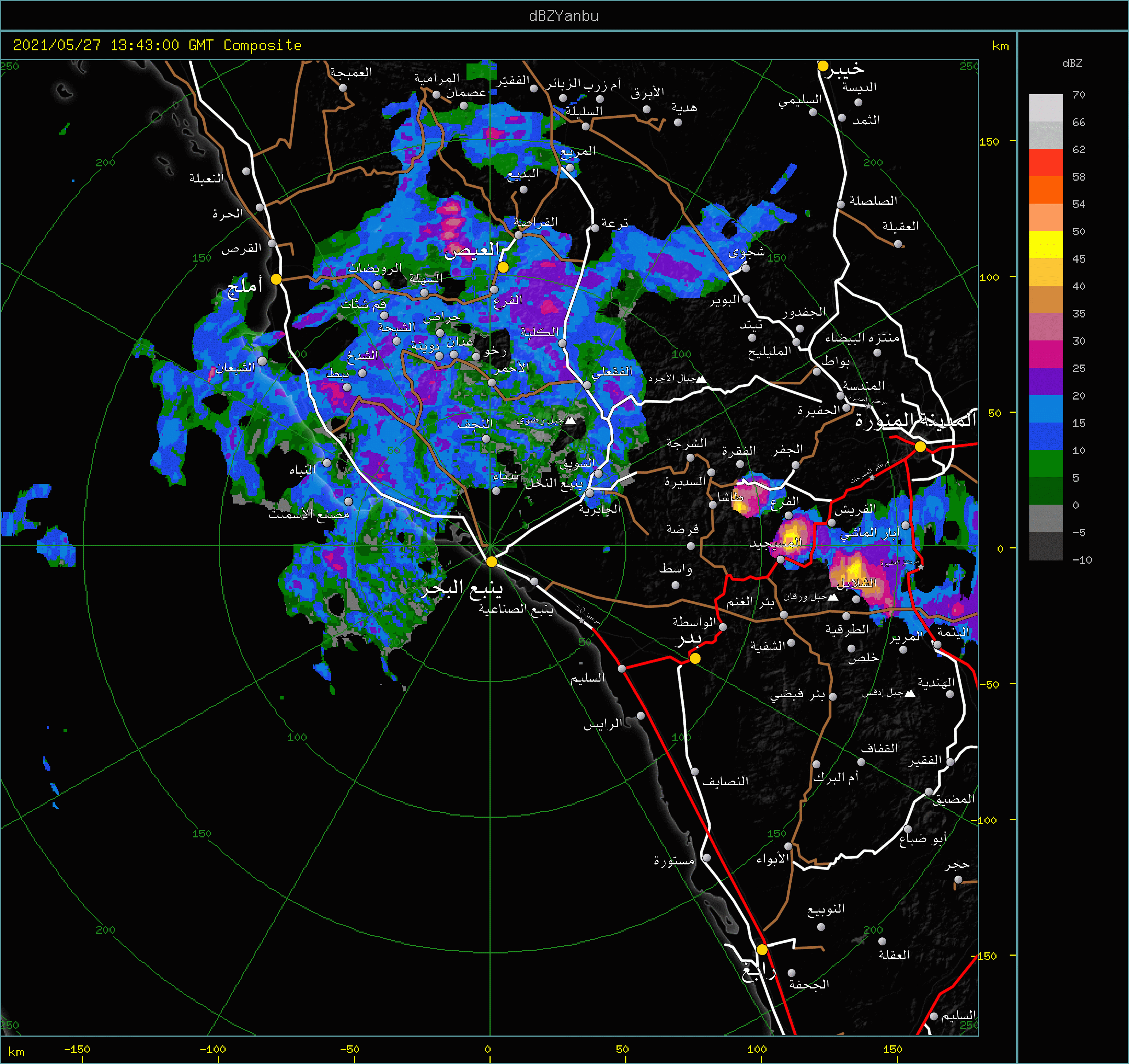The image size is (1129, 1064).
Task: Click the red legend swatch below 62
Action: [1046, 162]
